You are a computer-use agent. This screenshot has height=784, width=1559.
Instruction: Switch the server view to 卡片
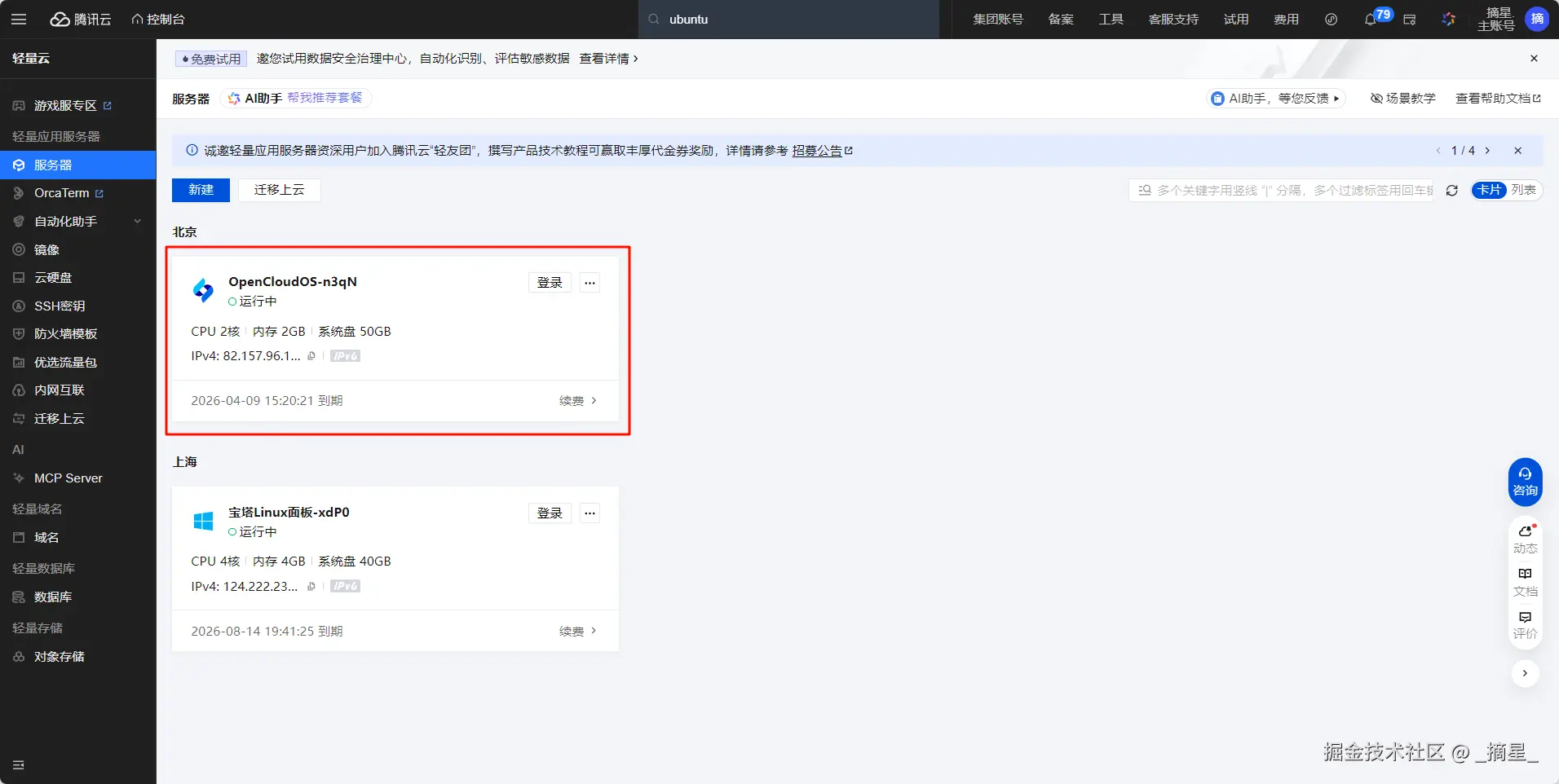coord(1490,190)
